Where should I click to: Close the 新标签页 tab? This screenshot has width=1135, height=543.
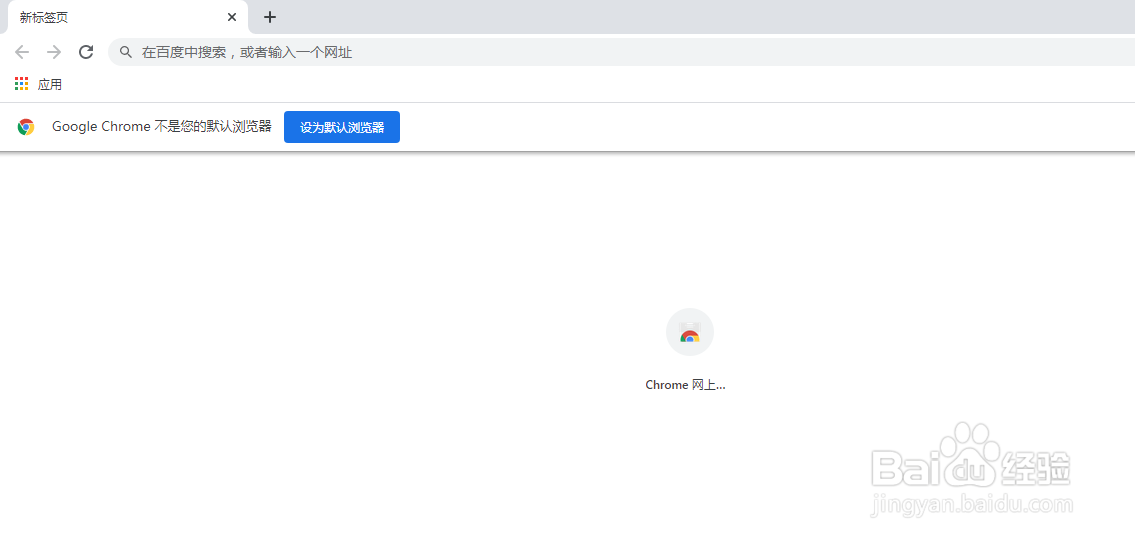pyautogui.click(x=232, y=17)
